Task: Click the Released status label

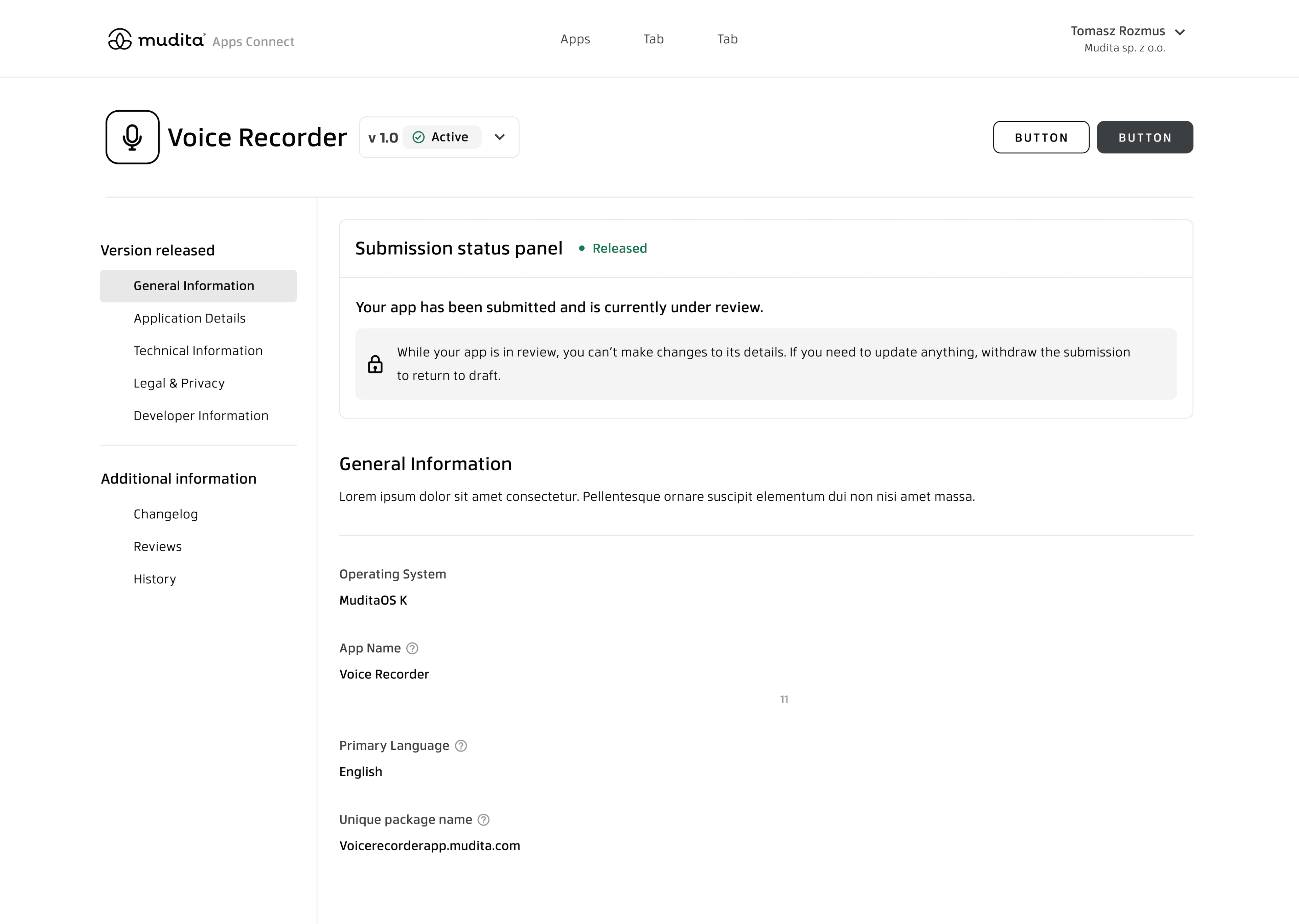Action: (x=619, y=249)
